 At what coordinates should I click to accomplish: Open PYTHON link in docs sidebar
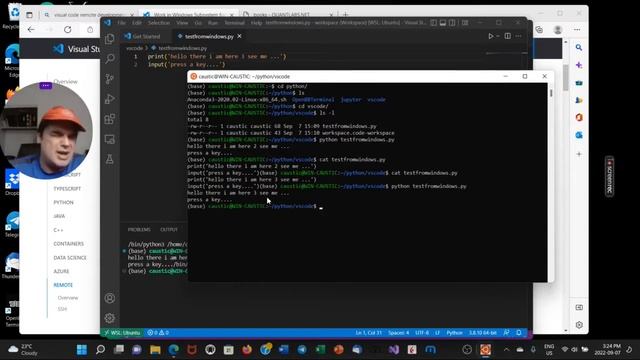pos(63,202)
